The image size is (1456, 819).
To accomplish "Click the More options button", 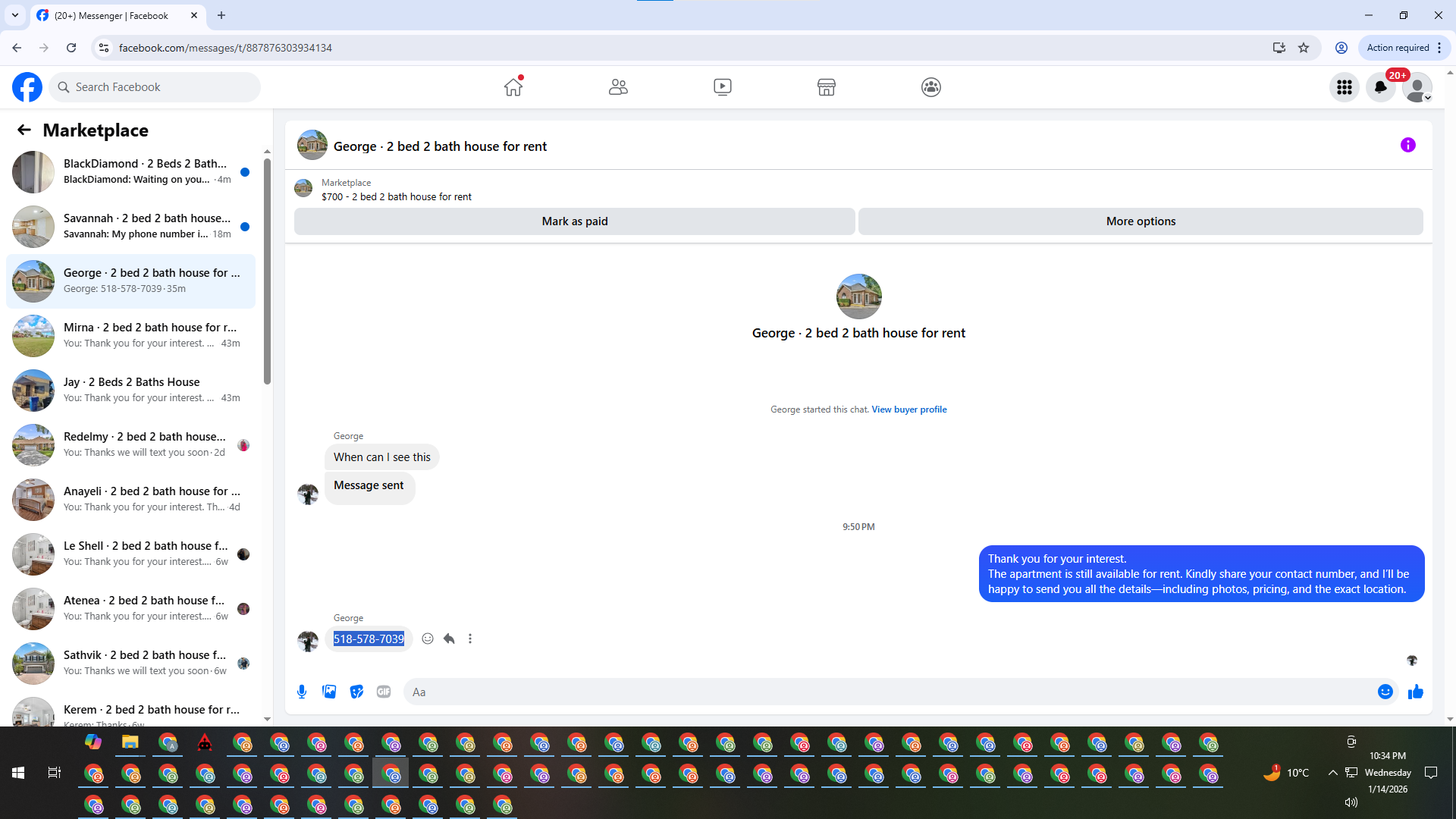I will click(1140, 221).
